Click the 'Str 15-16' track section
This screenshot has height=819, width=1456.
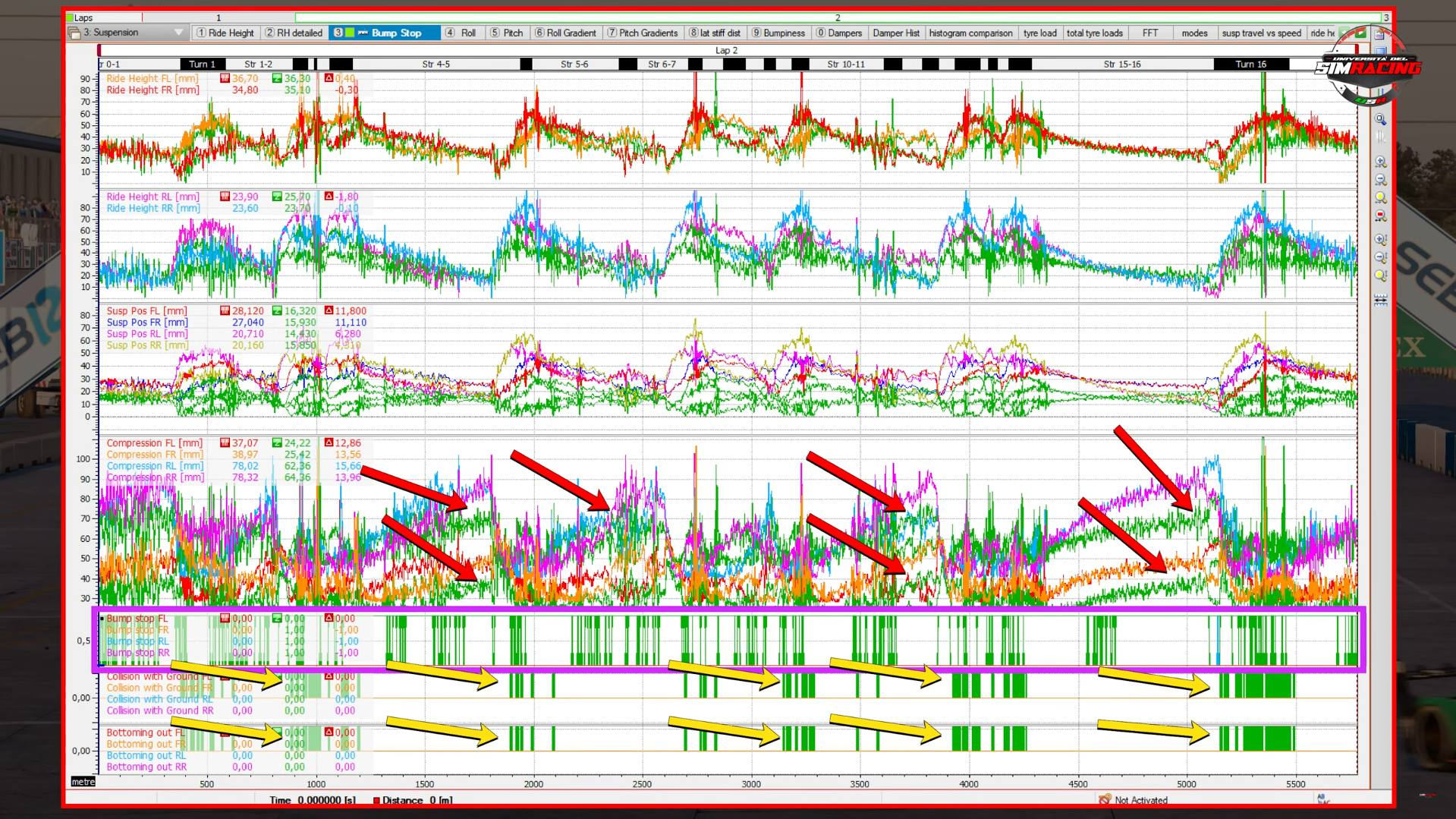point(1121,65)
